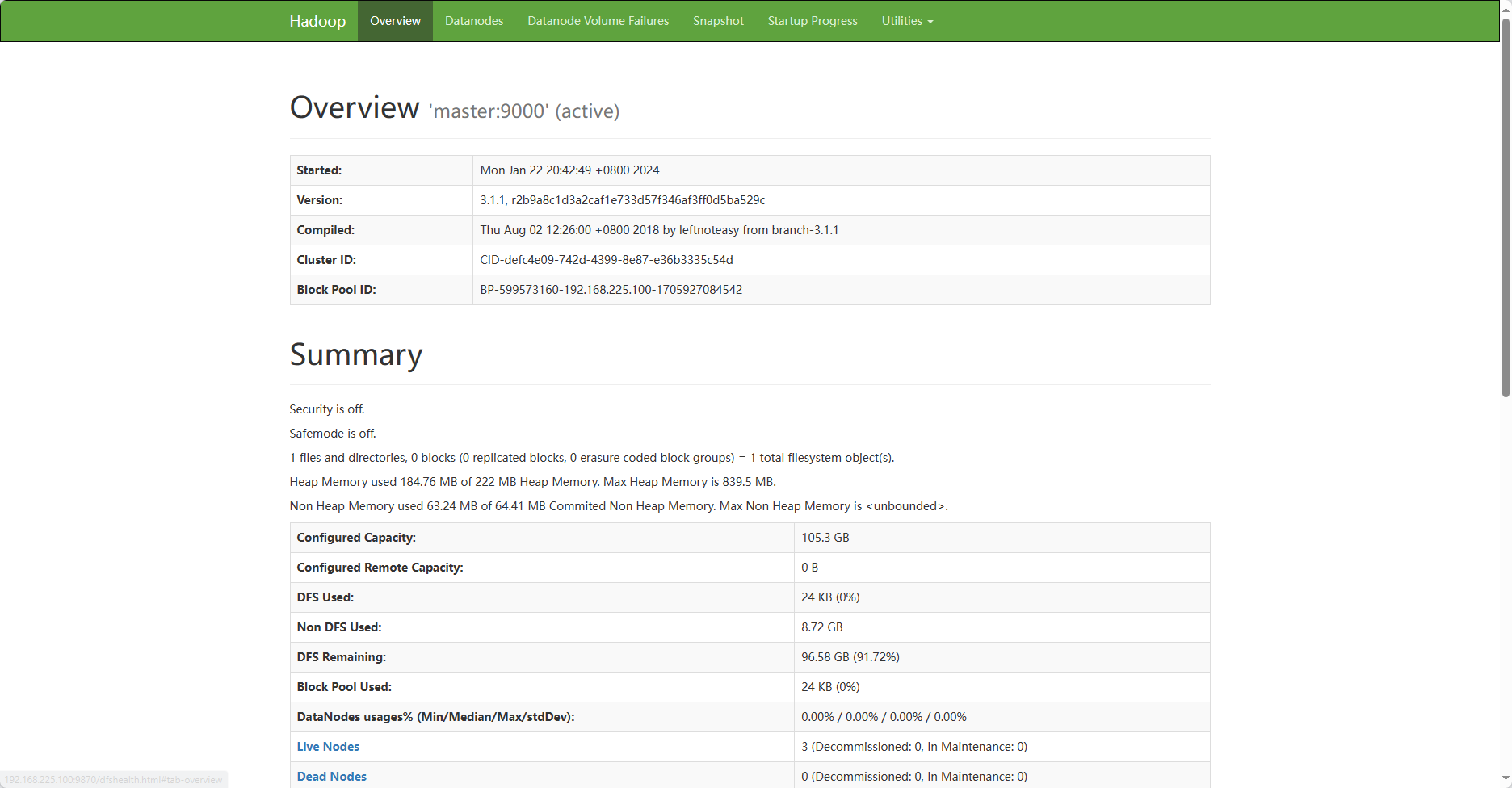Open the Live Nodes link
This screenshot has width=1512, height=788.
click(328, 747)
